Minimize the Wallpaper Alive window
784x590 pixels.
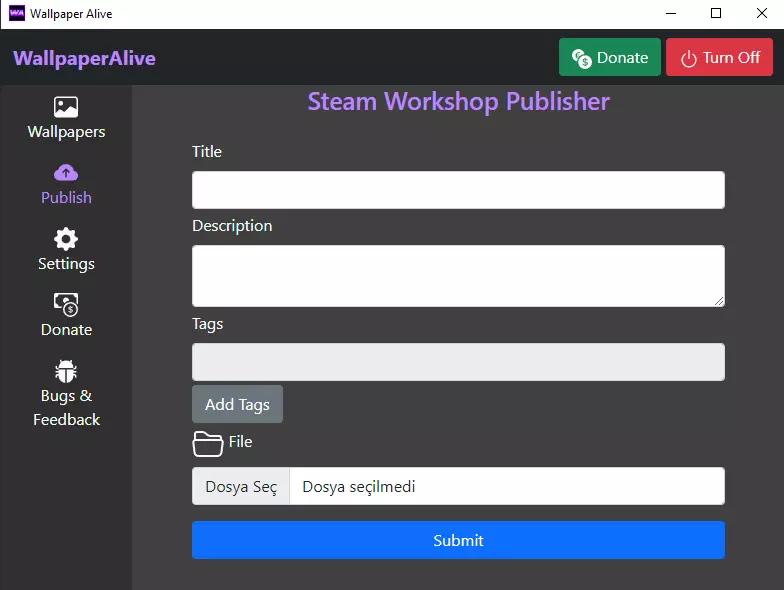(671, 14)
